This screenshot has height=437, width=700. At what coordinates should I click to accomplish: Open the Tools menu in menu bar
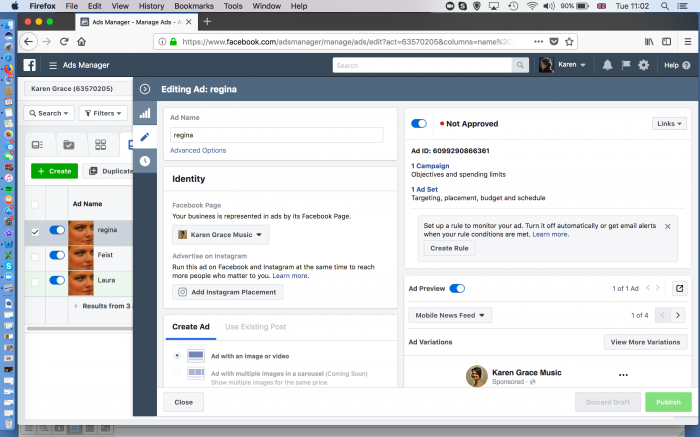point(233,6)
